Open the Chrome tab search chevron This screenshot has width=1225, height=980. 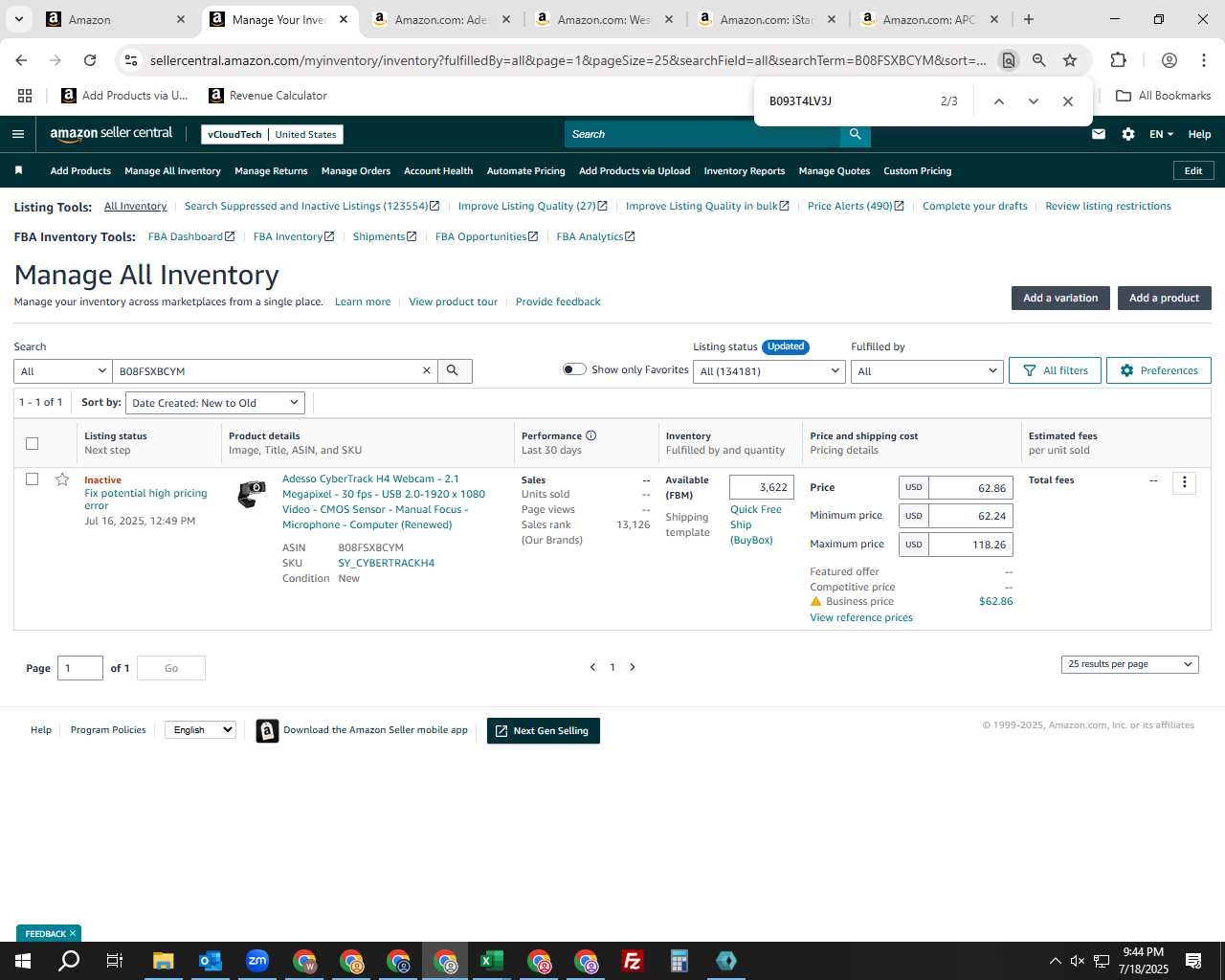click(18, 19)
